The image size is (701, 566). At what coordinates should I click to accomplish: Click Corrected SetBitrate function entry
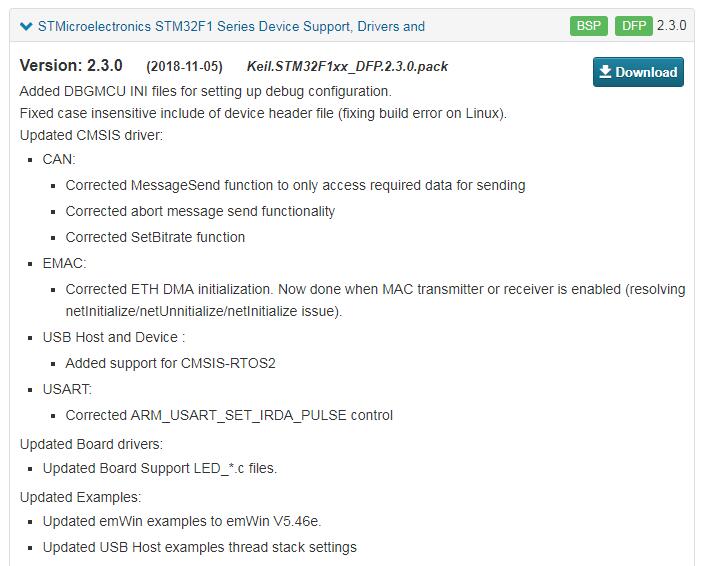pos(155,237)
